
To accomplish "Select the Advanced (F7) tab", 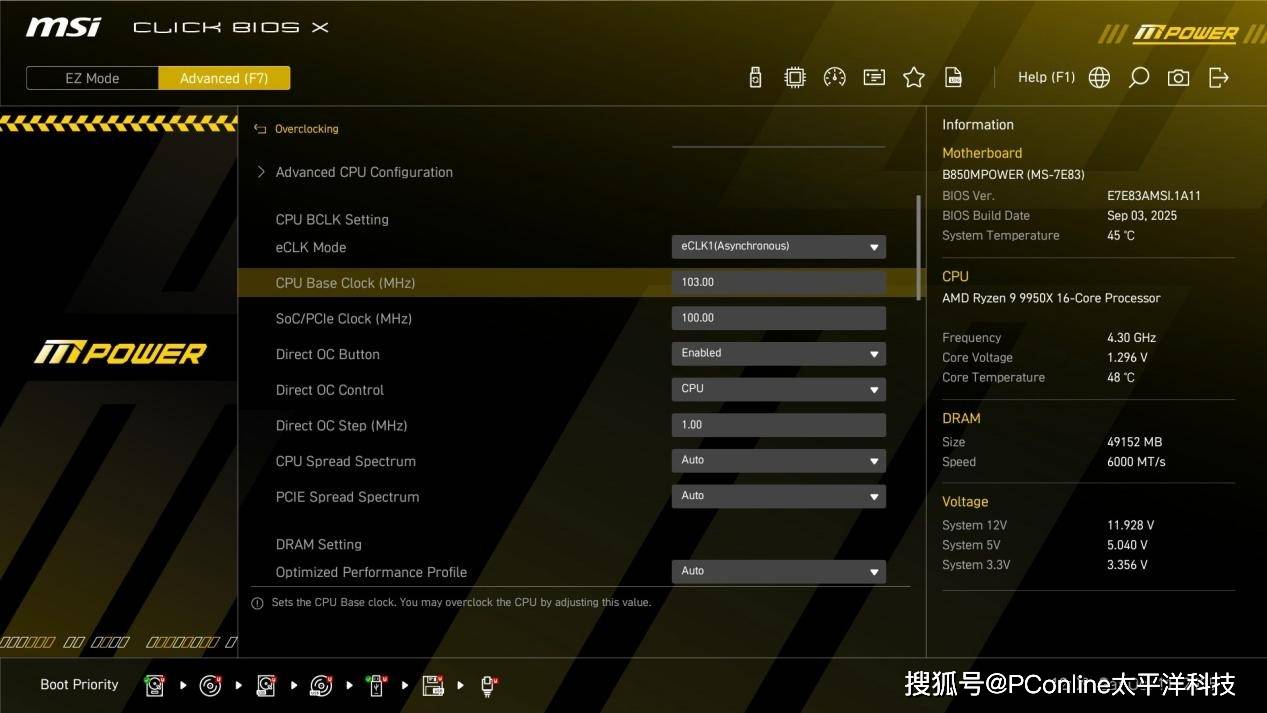I will (x=224, y=78).
